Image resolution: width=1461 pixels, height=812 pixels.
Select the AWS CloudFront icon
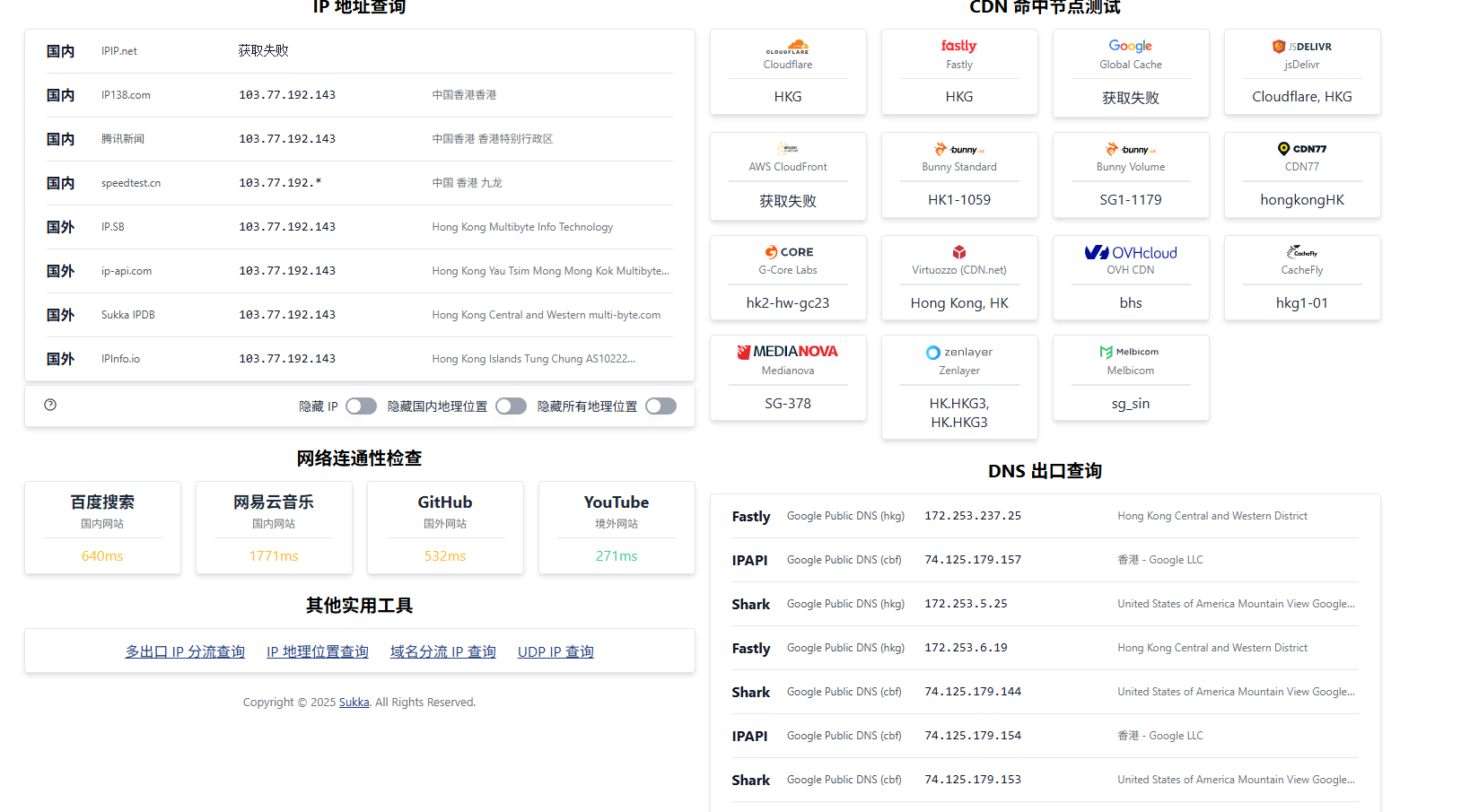click(788, 148)
